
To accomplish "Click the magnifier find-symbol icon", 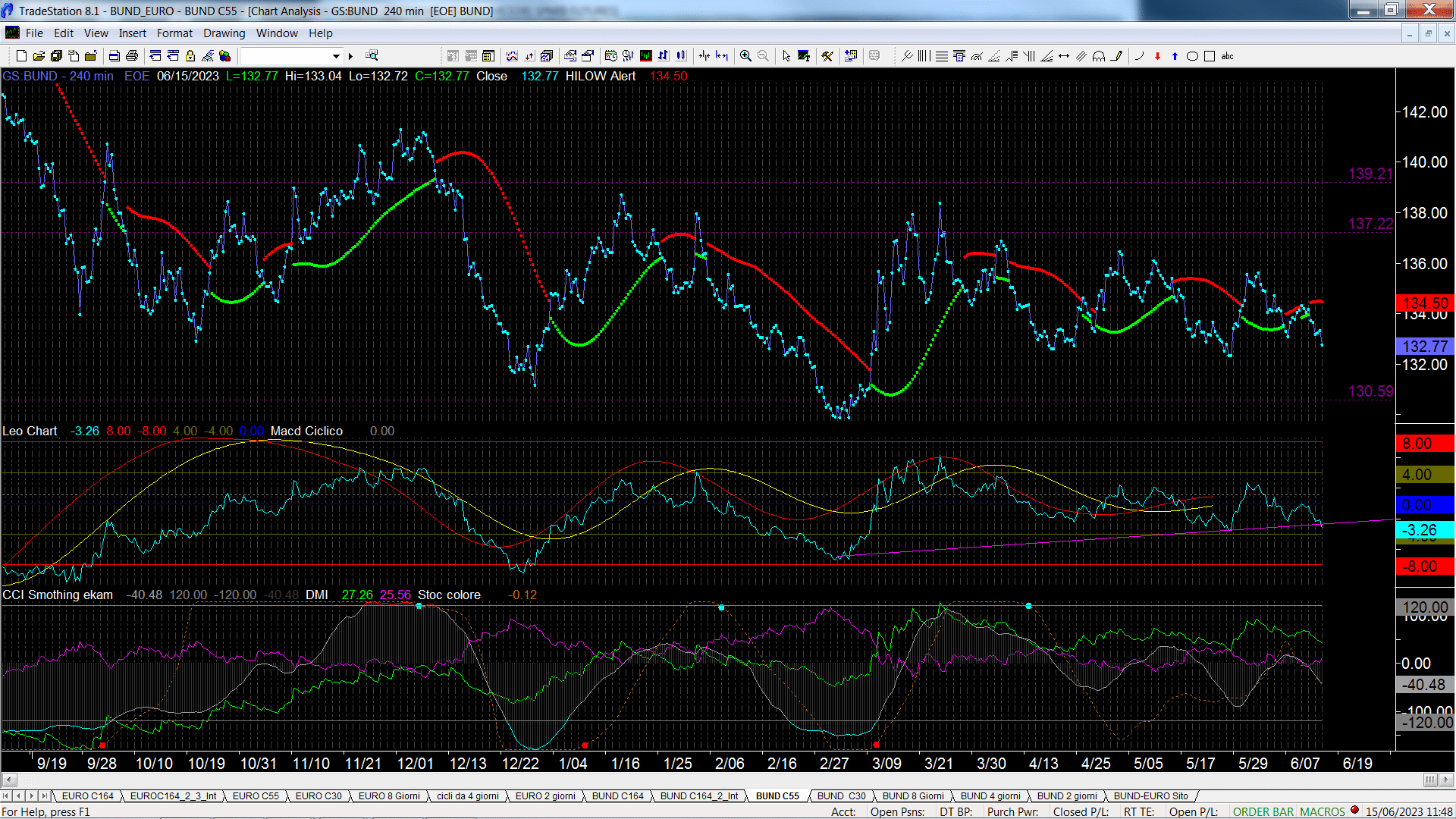I will coord(372,55).
